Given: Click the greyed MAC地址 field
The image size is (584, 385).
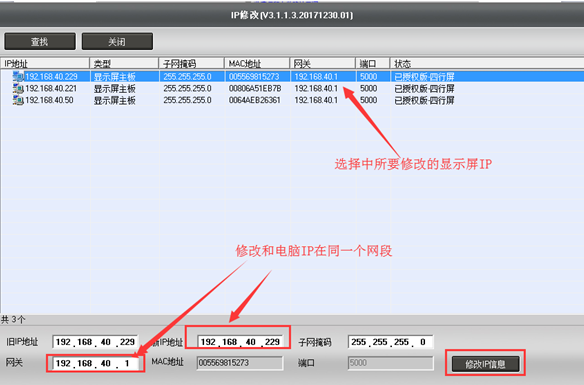Looking at the screenshot, I should (240, 363).
